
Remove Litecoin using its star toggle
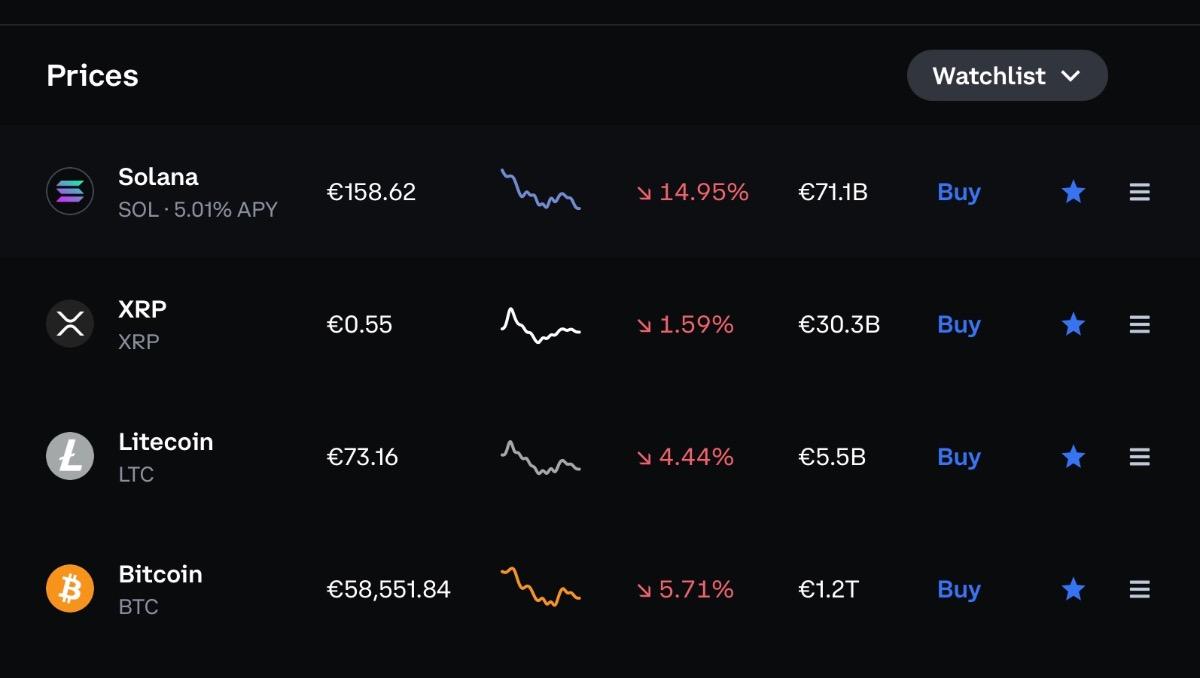[1073, 457]
